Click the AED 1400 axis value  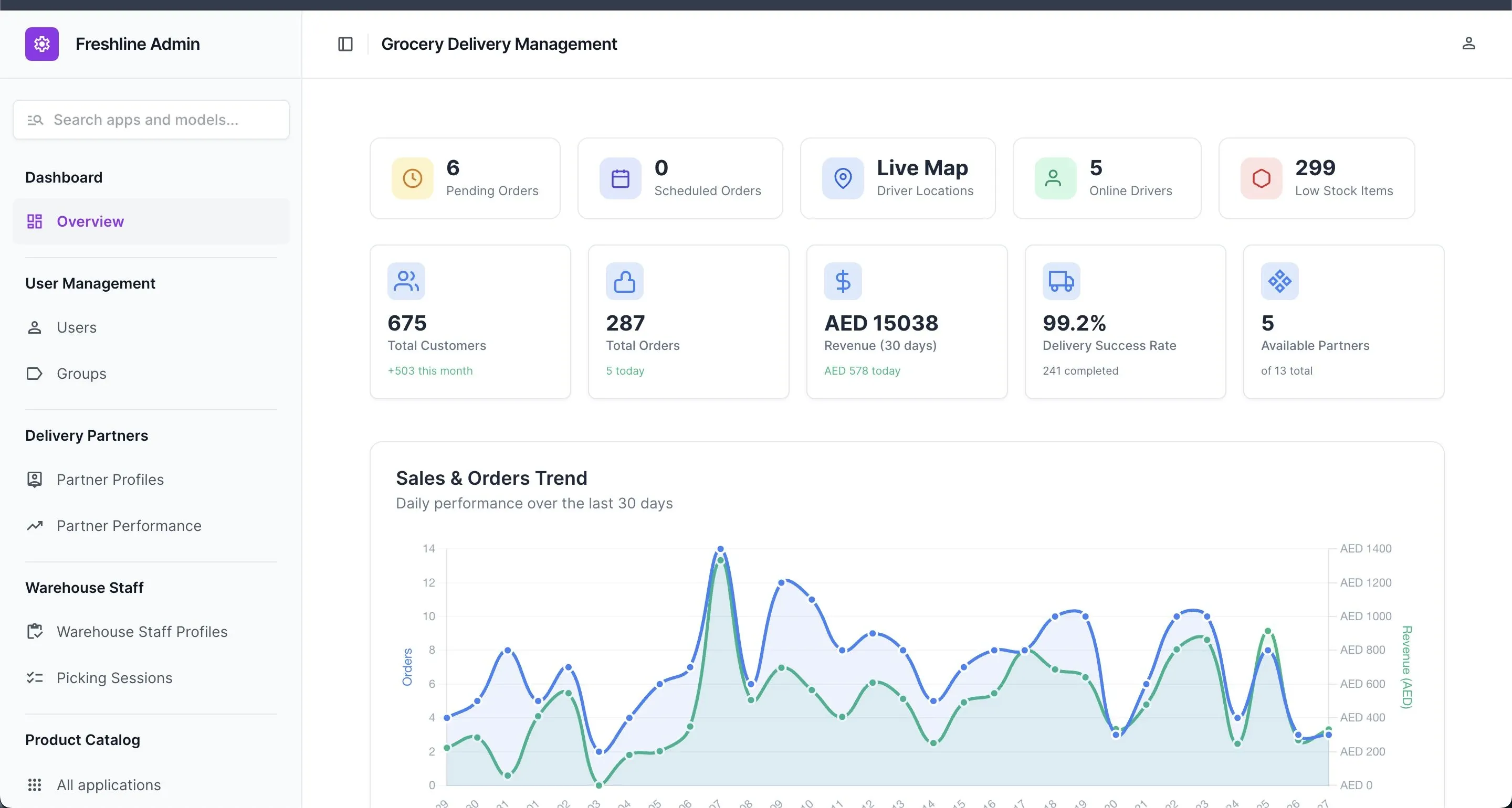pos(1366,549)
